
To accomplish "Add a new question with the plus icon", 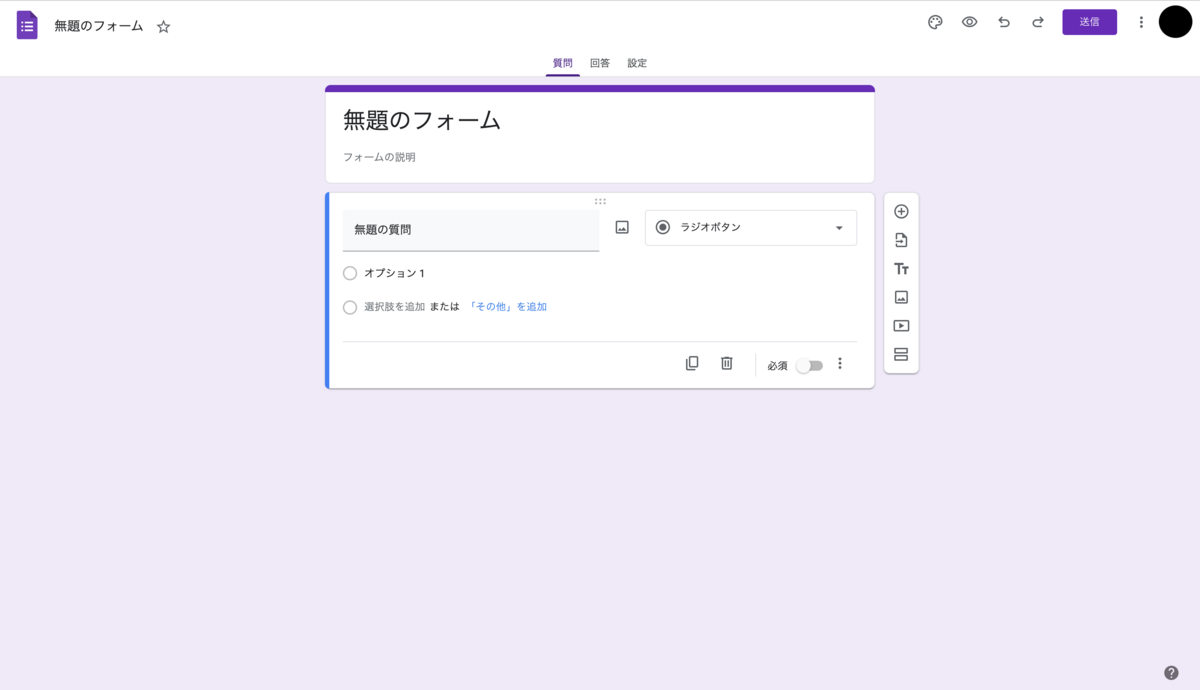I will tap(901, 212).
